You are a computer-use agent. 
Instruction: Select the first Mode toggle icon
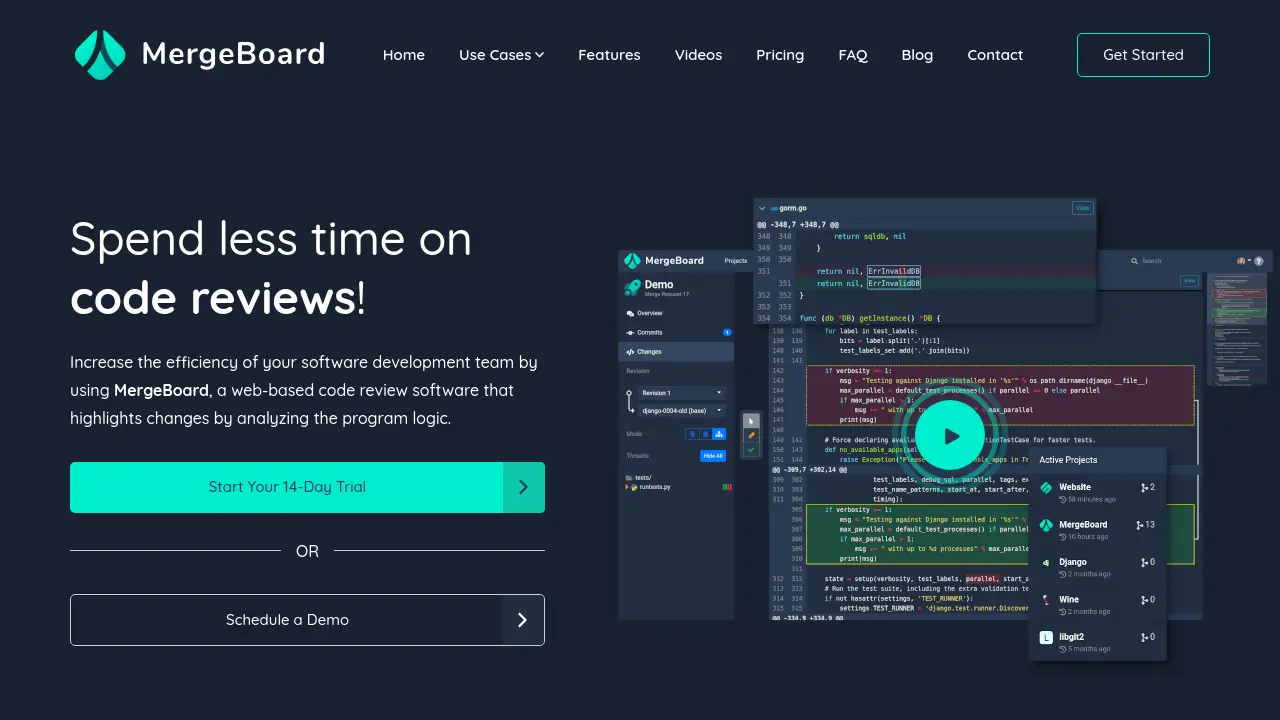(691, 434)
